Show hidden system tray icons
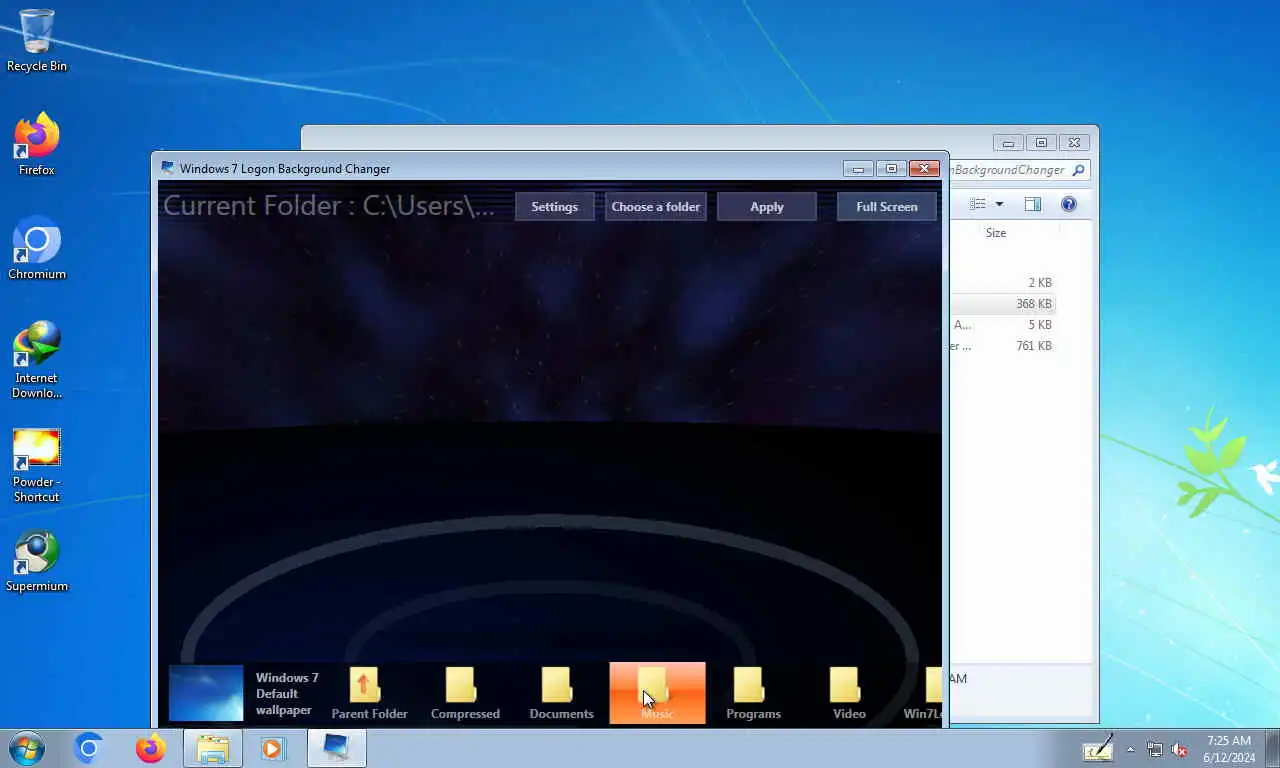The width and height of the screenshot is (1280, 768). (x=1131, y=749)
